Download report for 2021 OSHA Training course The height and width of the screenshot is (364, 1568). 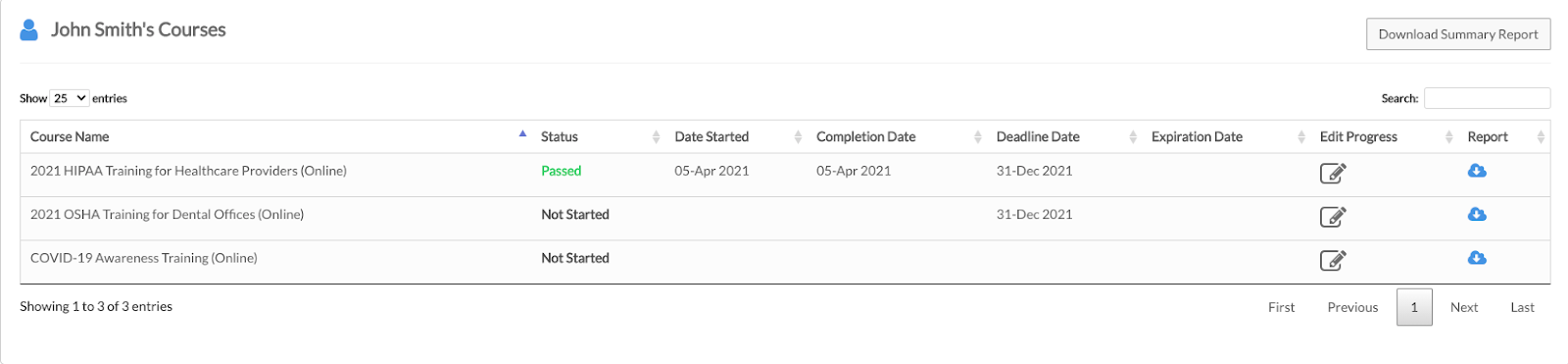click(1477, 214)
